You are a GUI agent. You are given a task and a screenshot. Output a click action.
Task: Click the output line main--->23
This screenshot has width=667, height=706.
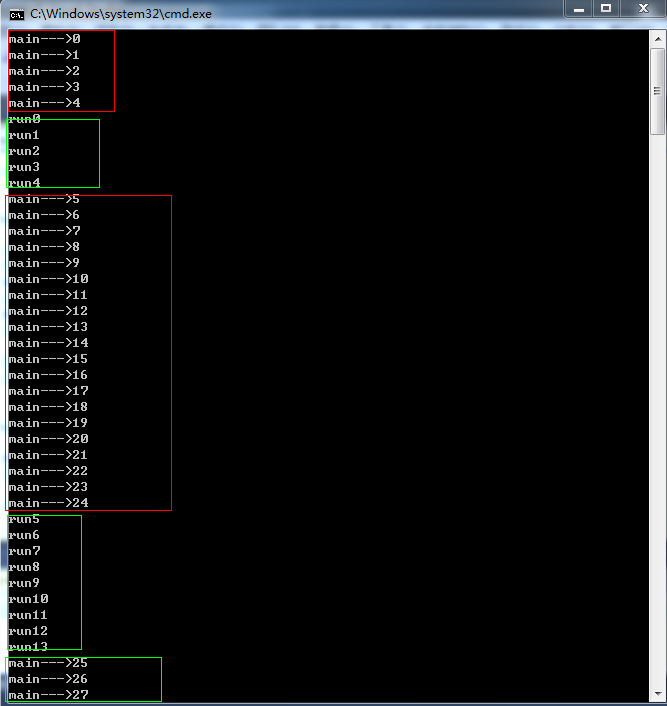(48, 487)
